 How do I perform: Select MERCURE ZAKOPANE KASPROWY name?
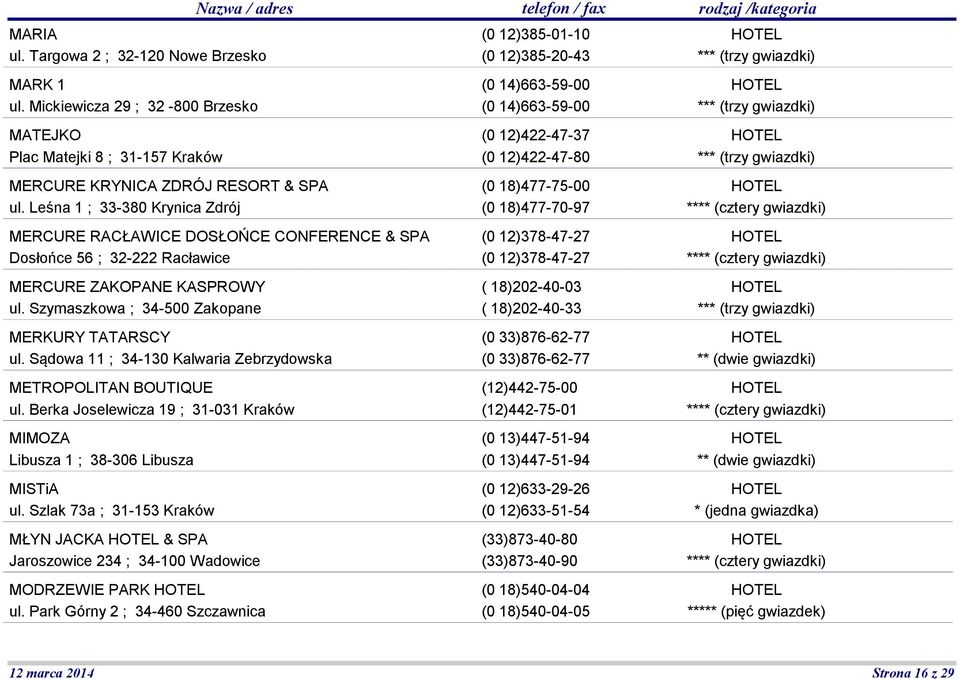137,287
